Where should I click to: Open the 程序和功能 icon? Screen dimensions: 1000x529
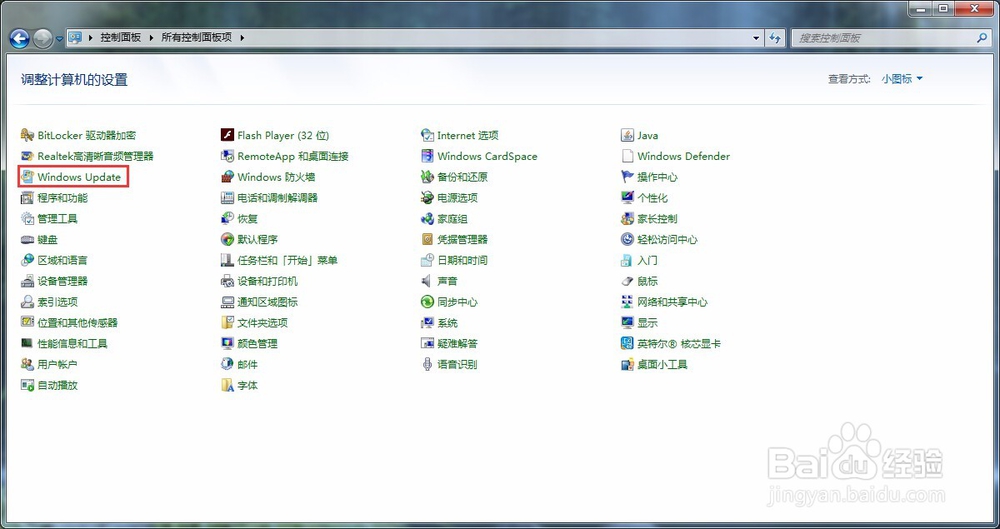pos(27,198)
